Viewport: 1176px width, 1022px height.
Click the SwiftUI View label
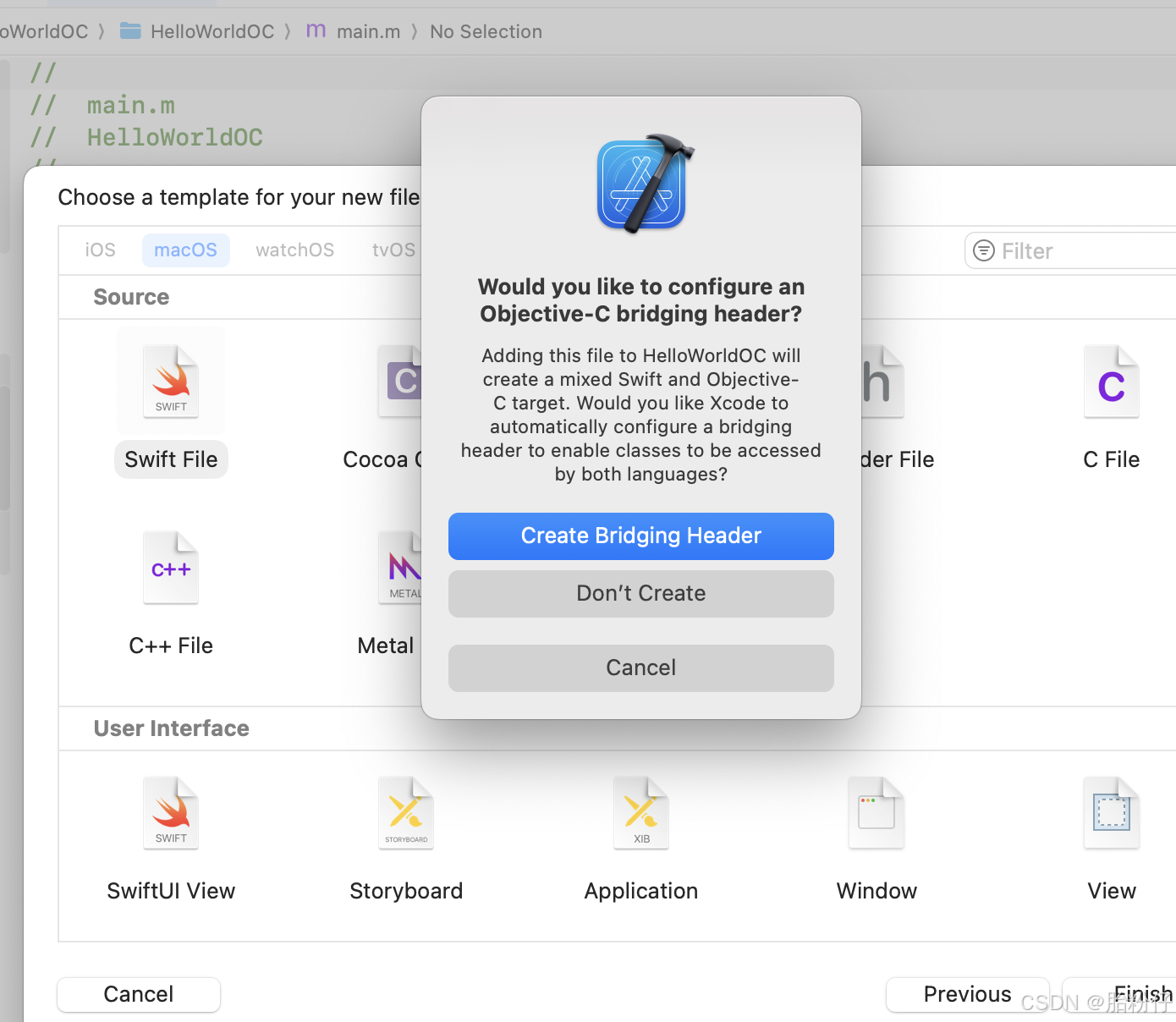coord(171,891)
